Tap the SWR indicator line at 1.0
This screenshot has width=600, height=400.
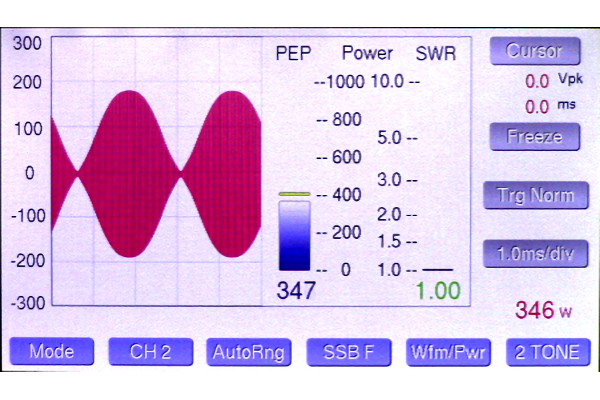(x=438, y=270)
